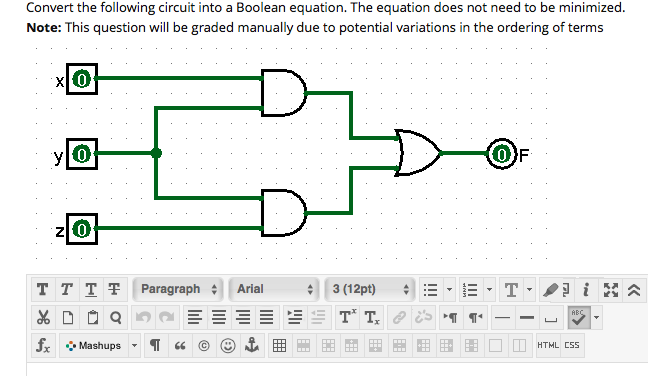648x376 pixels.
Task: Insert thin horizontal line
Action: [x=502, y=318]
